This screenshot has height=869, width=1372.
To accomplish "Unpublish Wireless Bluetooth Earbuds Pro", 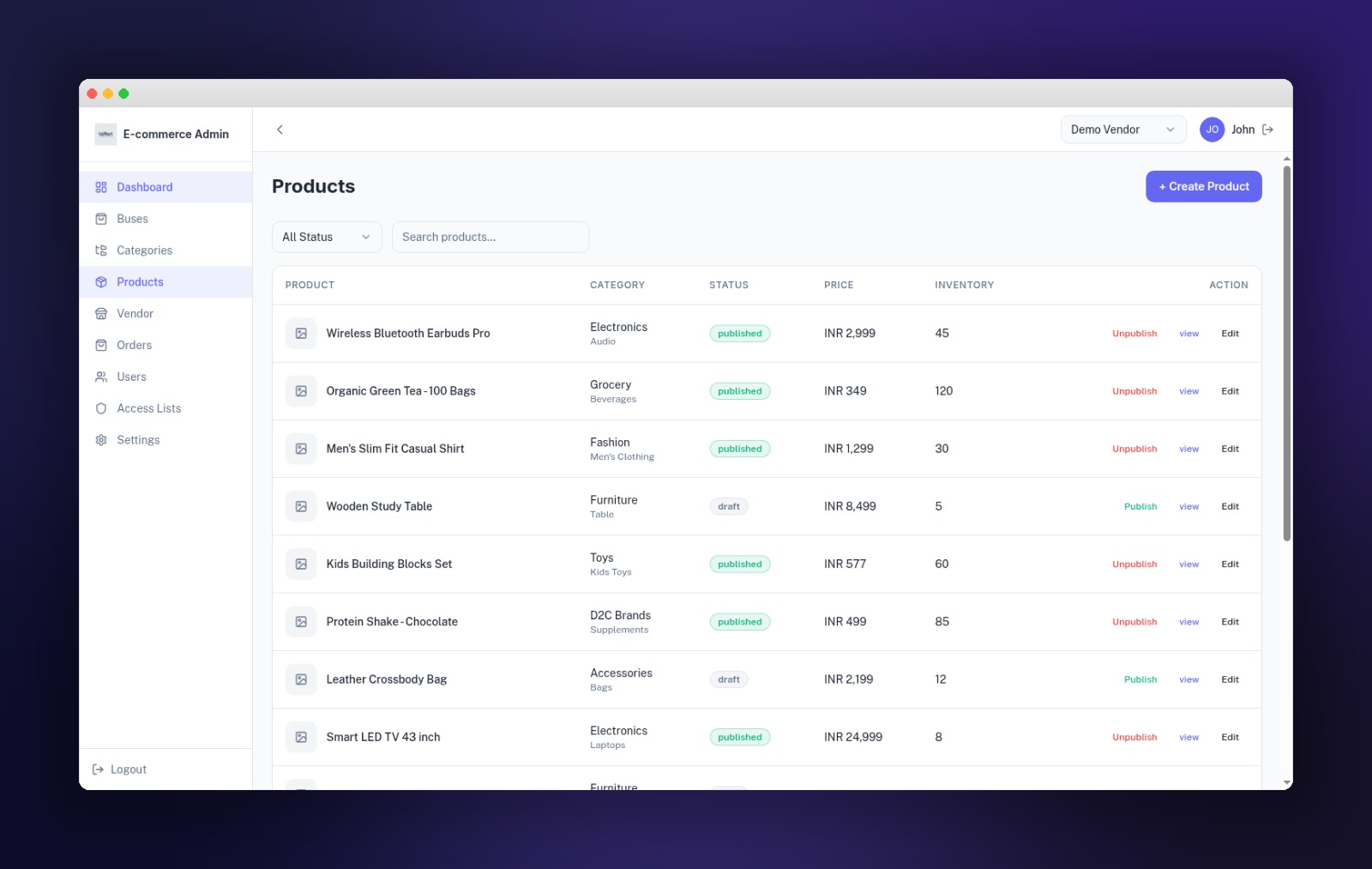I will (x=1134, y=333).
